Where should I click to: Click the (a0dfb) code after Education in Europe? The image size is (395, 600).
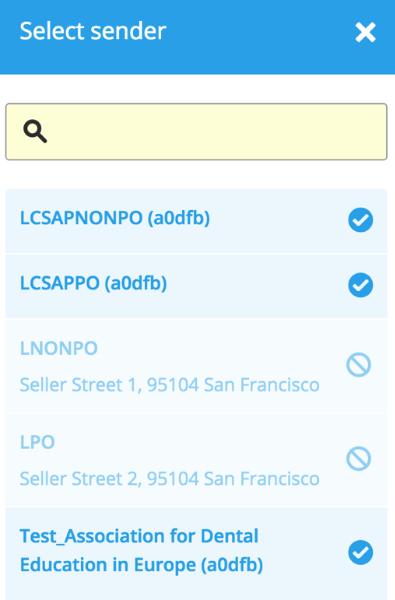click(x=232, y=565)
